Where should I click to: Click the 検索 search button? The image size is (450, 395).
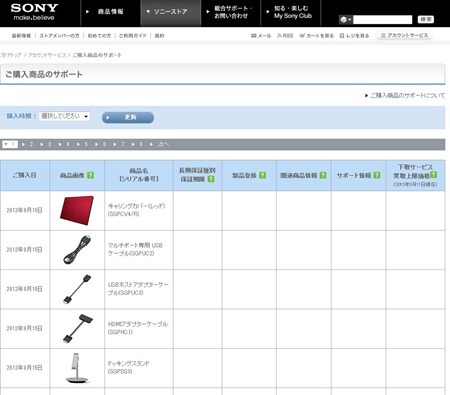pos(426,20)
